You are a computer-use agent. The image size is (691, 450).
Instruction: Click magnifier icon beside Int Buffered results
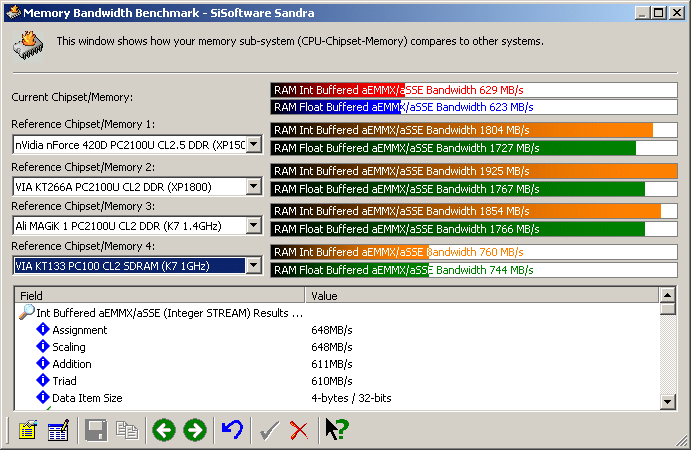coord(26,312)
